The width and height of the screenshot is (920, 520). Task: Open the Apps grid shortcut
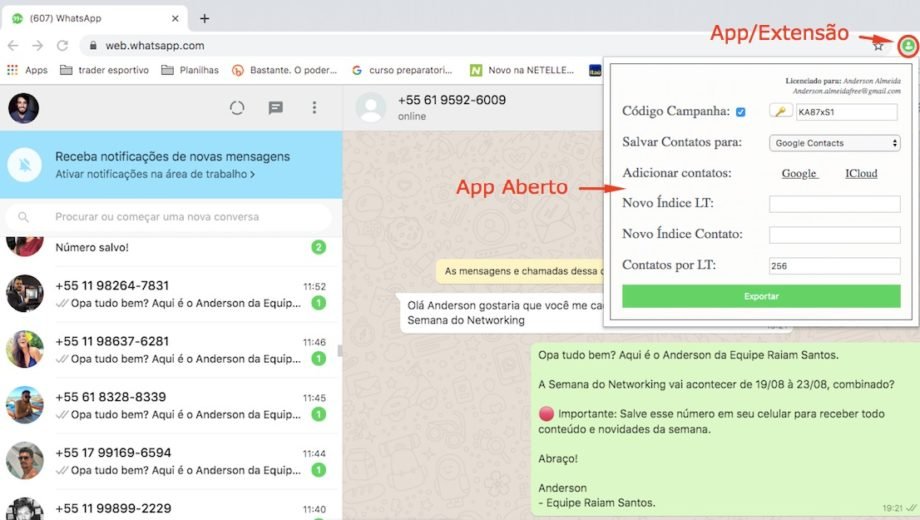click(27, 70)
